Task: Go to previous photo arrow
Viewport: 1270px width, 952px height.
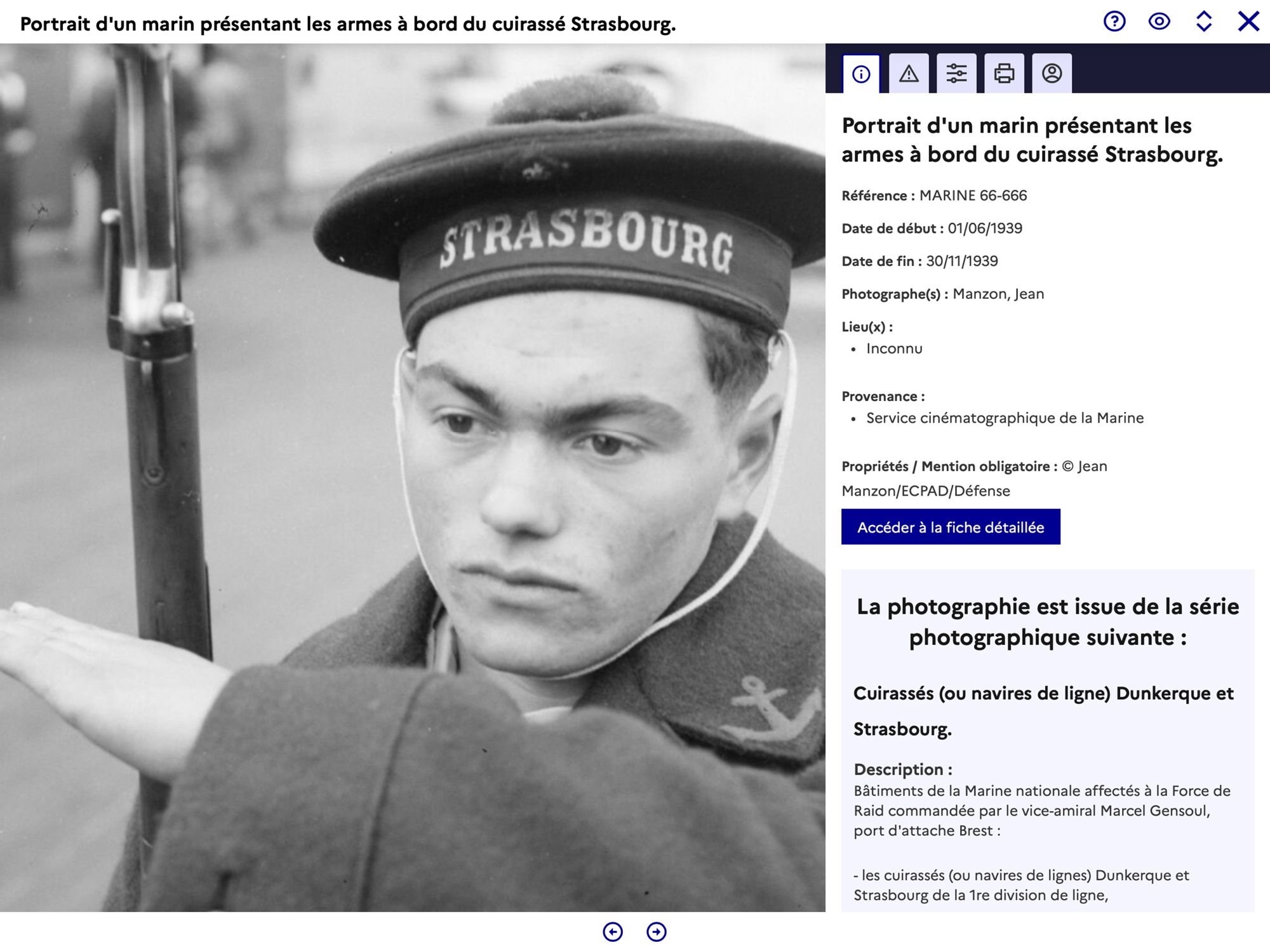Action: point(613,932)
